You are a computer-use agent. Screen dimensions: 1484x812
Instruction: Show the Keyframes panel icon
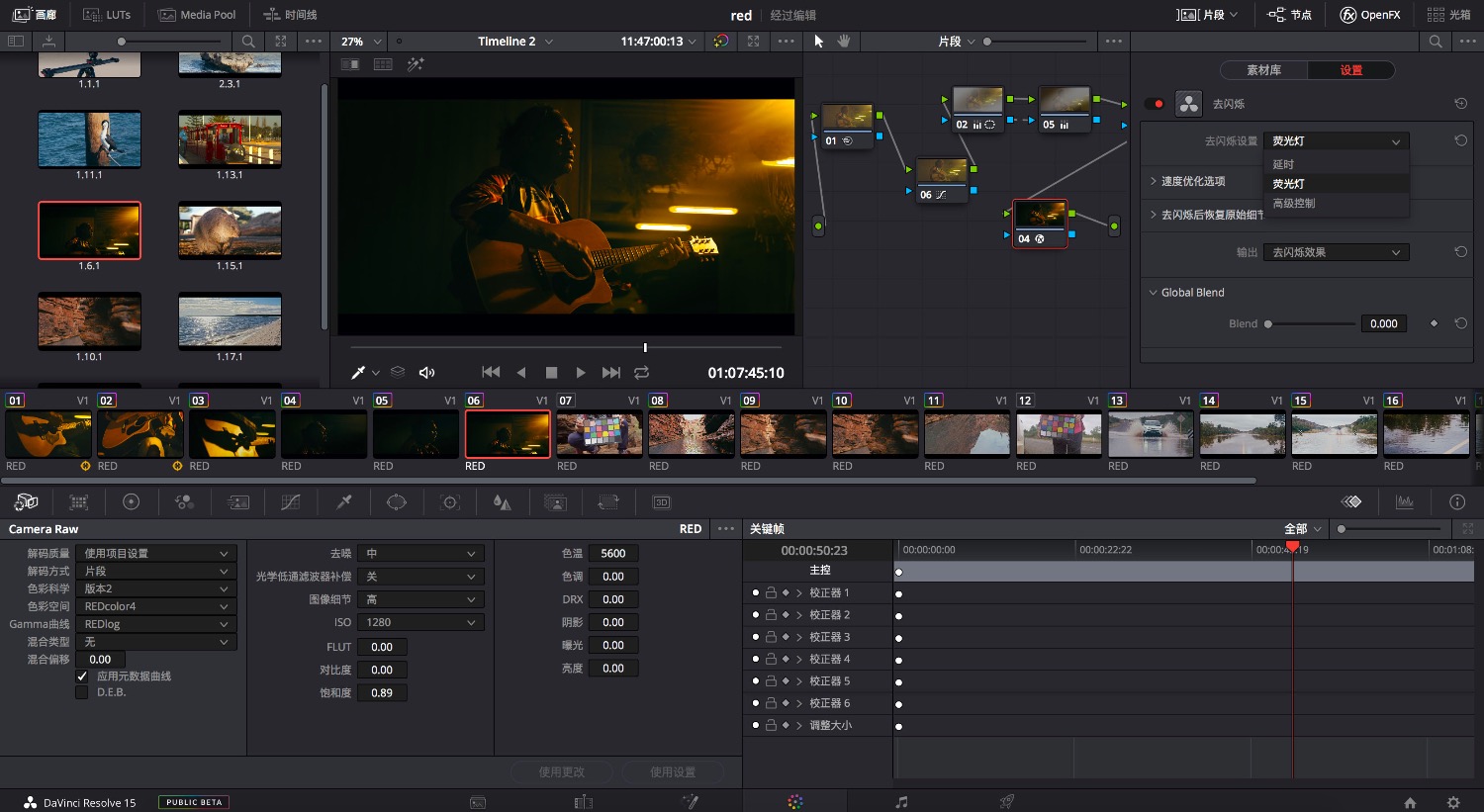[x=1351, y=502]
